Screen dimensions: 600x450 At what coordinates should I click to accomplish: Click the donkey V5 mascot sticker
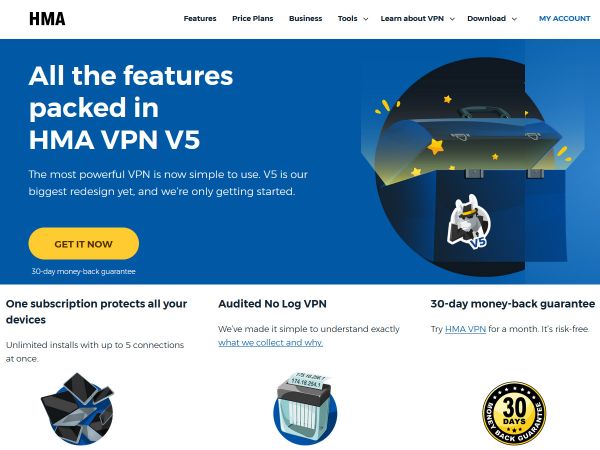tap(469, 222)
